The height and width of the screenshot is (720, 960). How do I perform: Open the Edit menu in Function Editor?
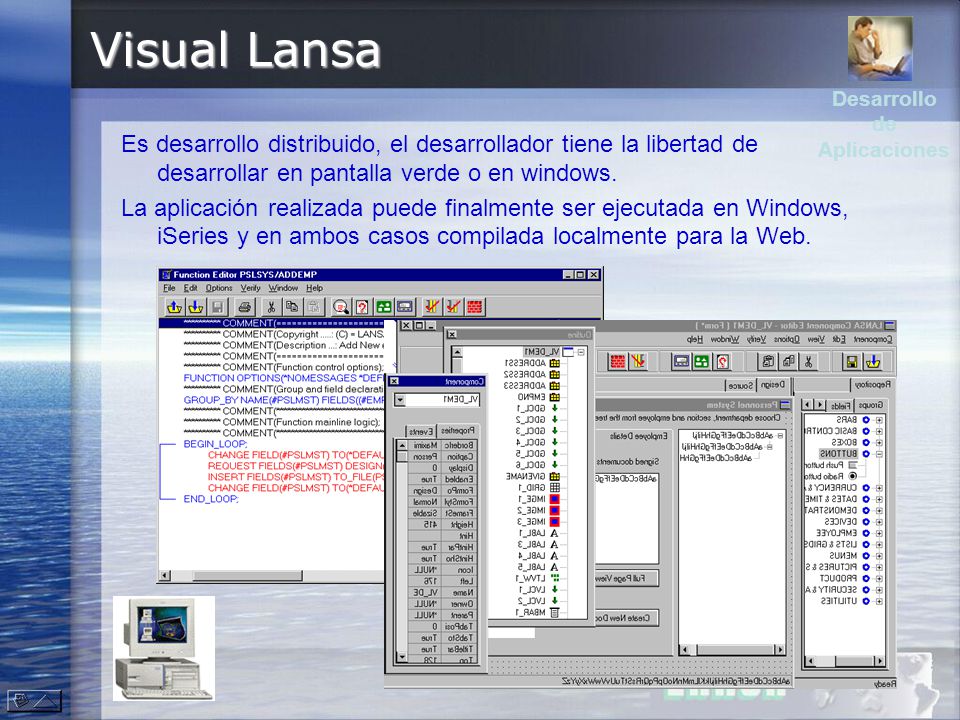tap(190, 288)
